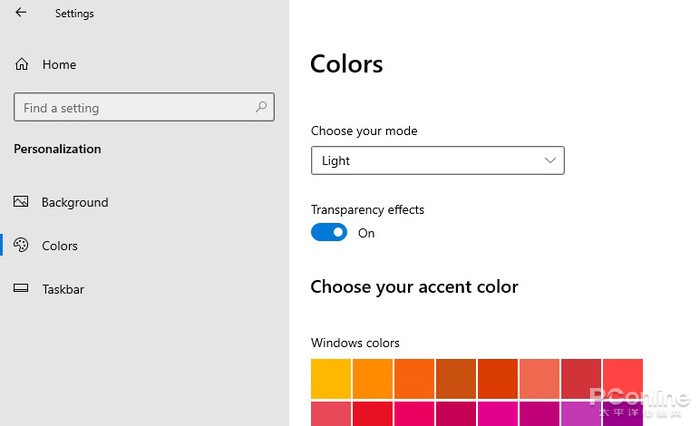Select Colors in Personalization sidebar
The image size is (700, 426).
tap(59, 246)
